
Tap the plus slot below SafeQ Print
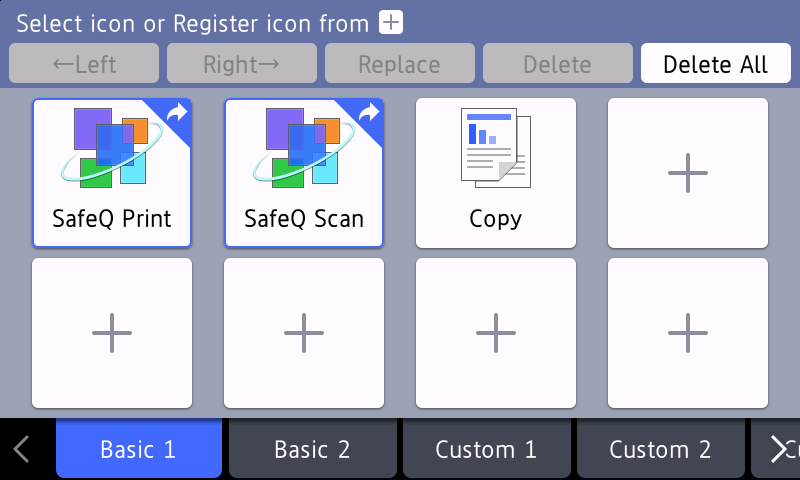click(112, 333)
